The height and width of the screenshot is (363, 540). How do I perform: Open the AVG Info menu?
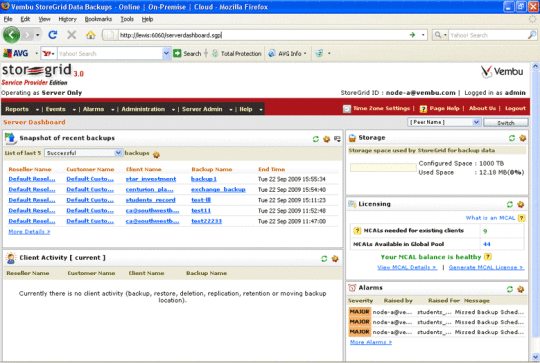tap(288, 53)
